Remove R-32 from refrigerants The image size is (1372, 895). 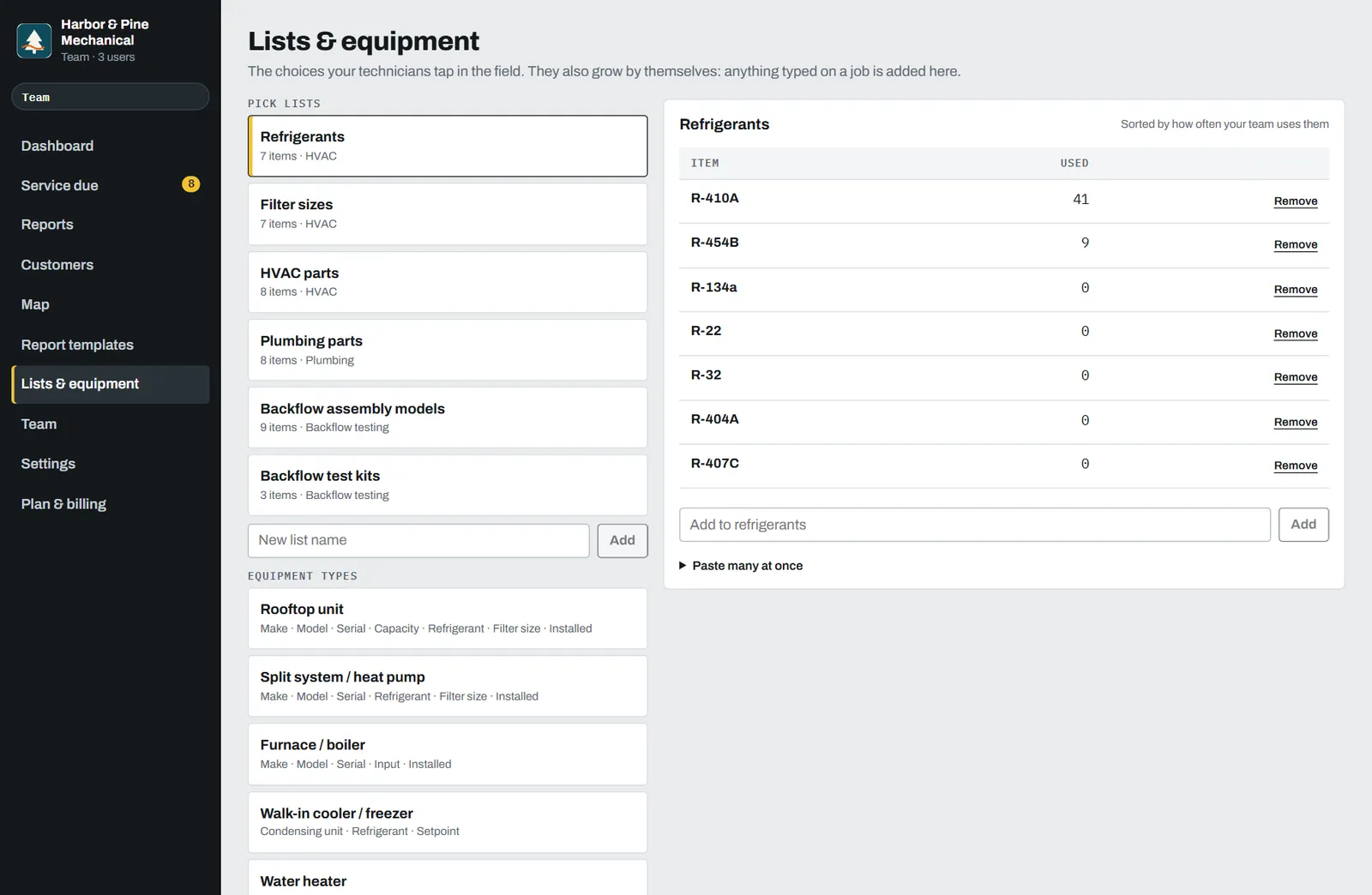pyautogui.click(x=1296, y=377)
